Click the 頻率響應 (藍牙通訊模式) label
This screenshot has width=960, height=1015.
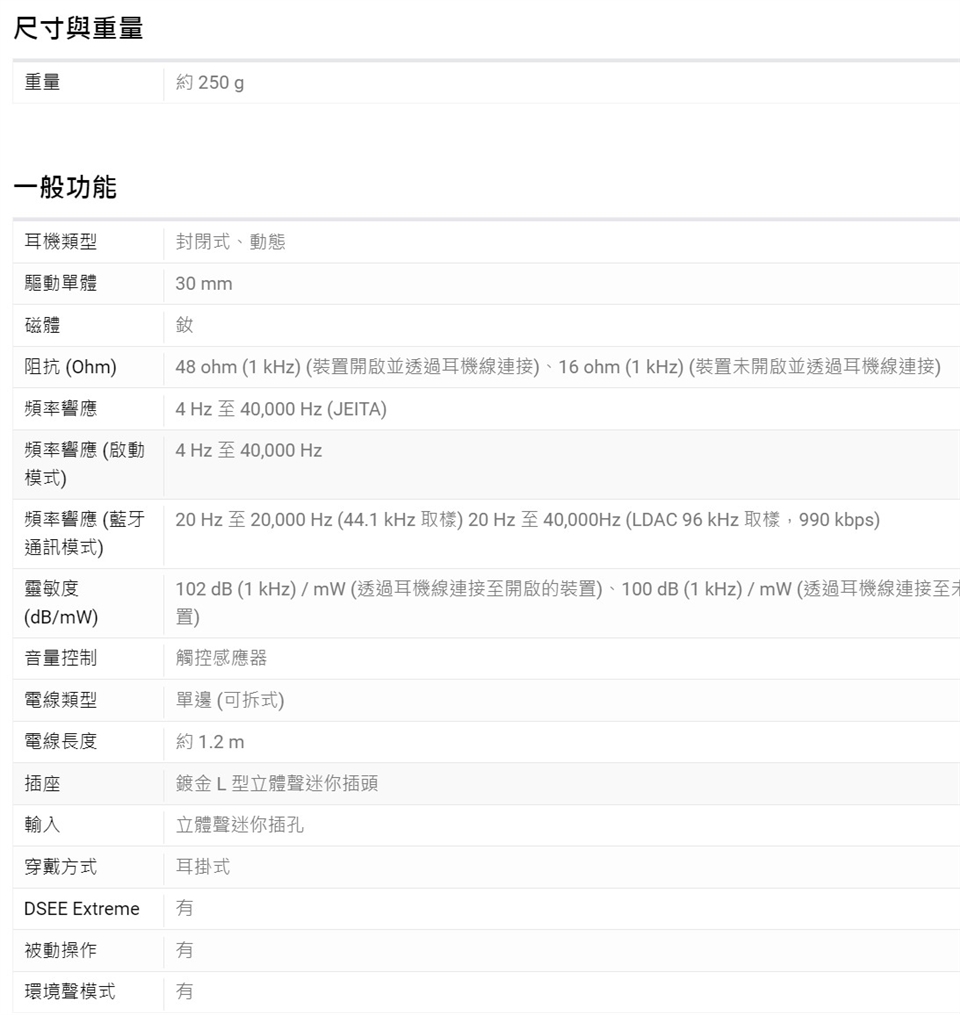(84, 533)
